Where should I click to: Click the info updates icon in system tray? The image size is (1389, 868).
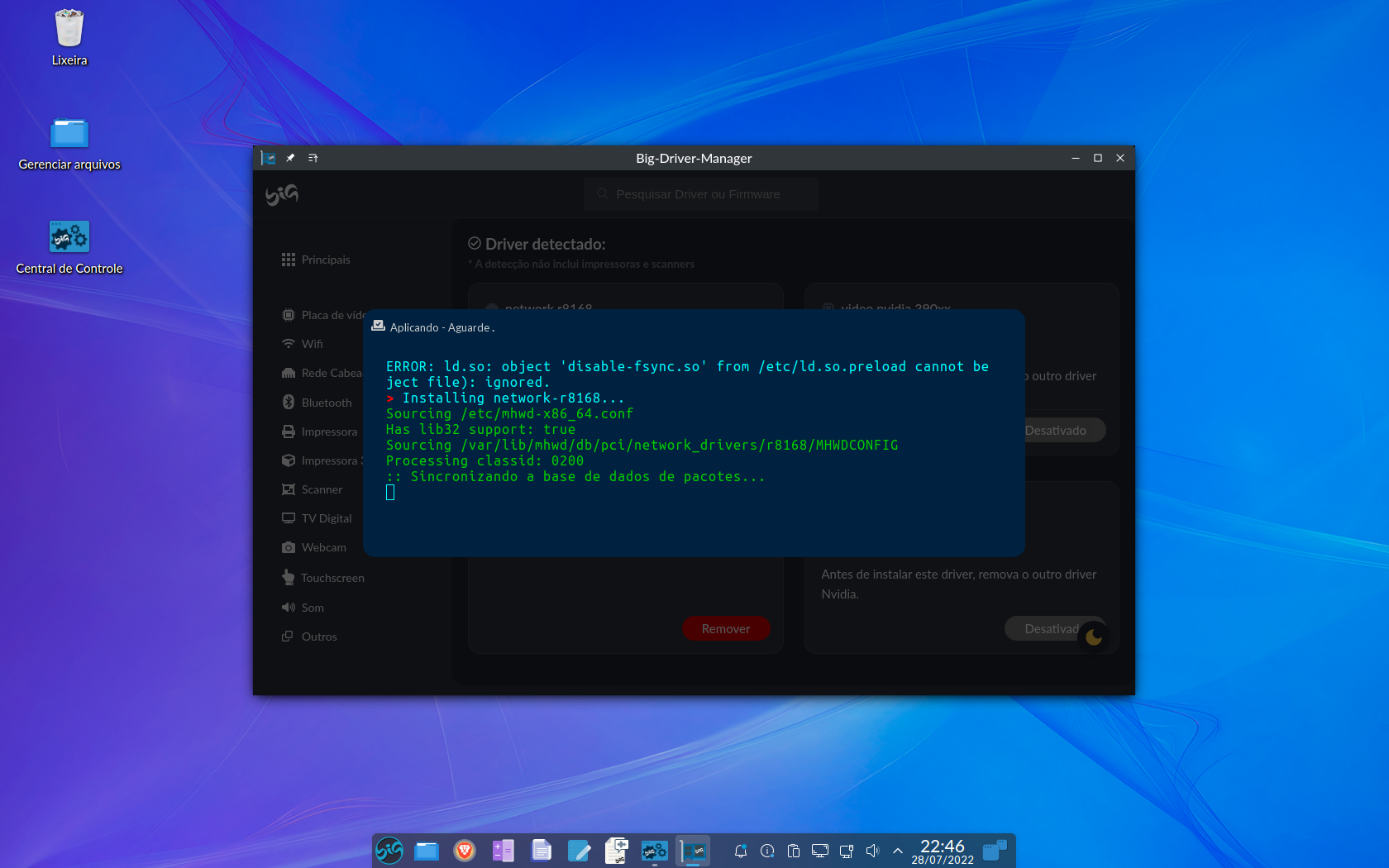click(767, 851)
